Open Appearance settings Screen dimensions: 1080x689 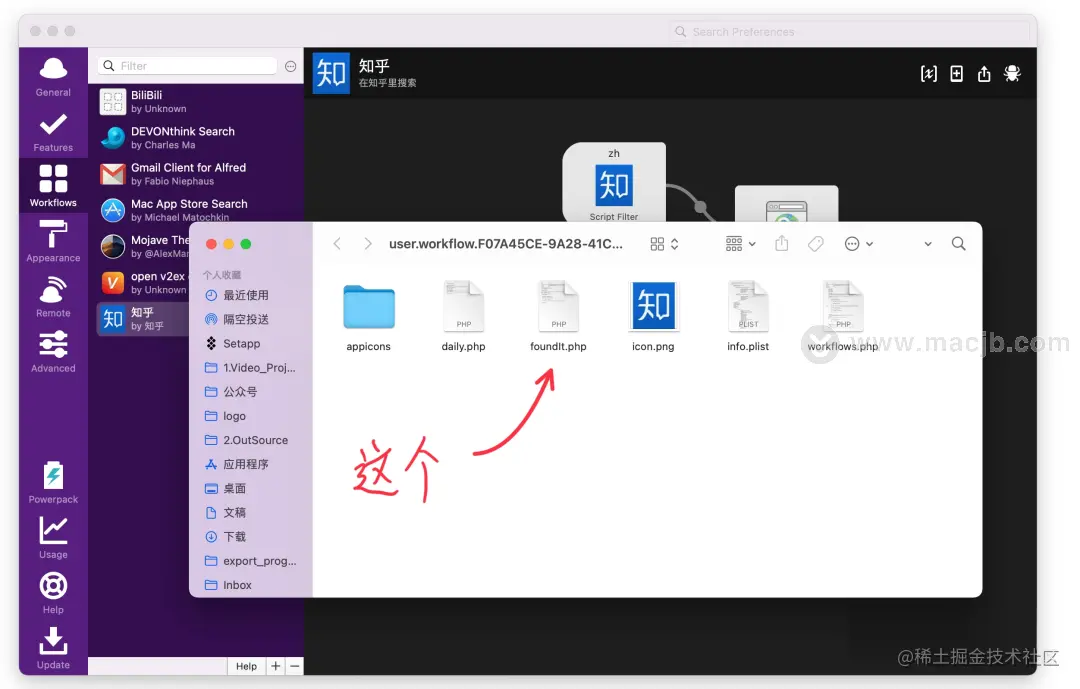click(53, 241)
